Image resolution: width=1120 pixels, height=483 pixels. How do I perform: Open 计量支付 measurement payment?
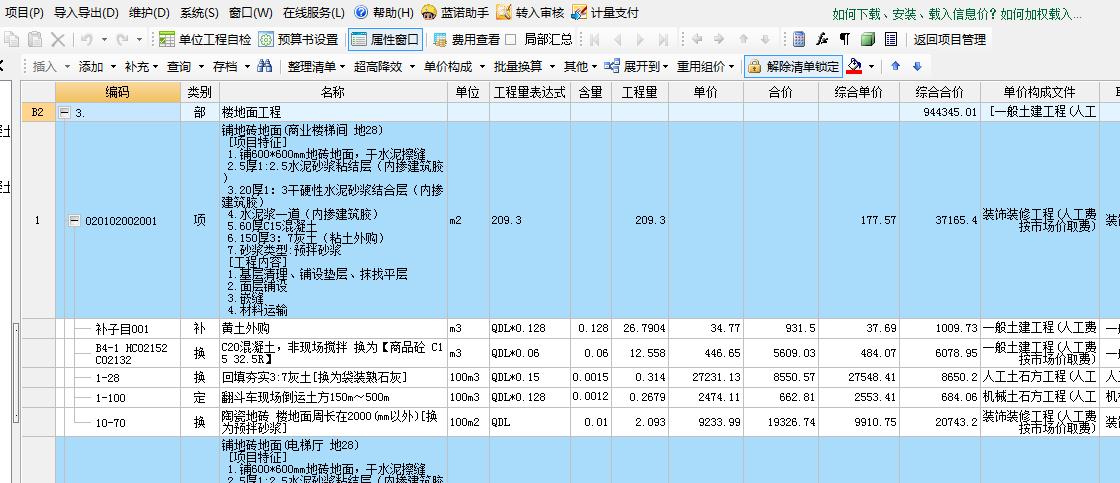click(605, 12)
